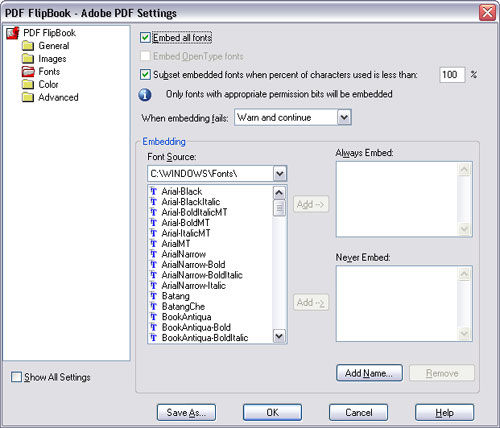The height and width of the screenshot is (428, 500).
Task: Click the Add Name... button
Action: coord(369,373)
